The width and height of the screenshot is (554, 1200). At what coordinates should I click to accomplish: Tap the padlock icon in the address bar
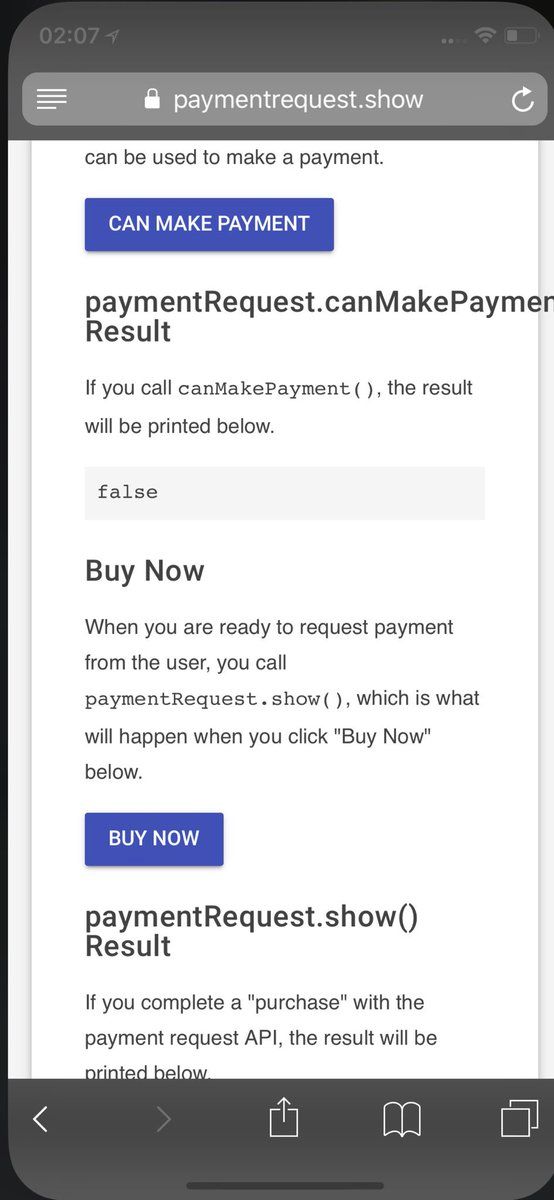[x=152, y=99]
